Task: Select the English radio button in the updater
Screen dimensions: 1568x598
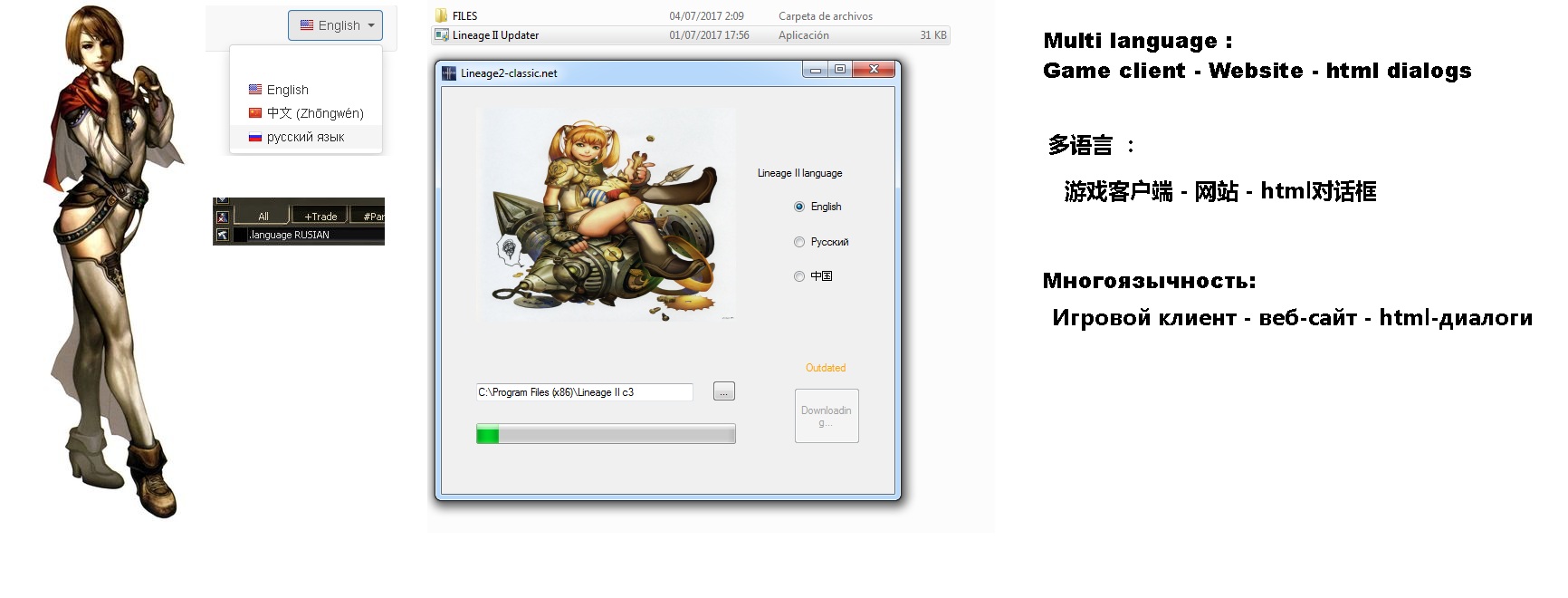Action: [799, 207]
